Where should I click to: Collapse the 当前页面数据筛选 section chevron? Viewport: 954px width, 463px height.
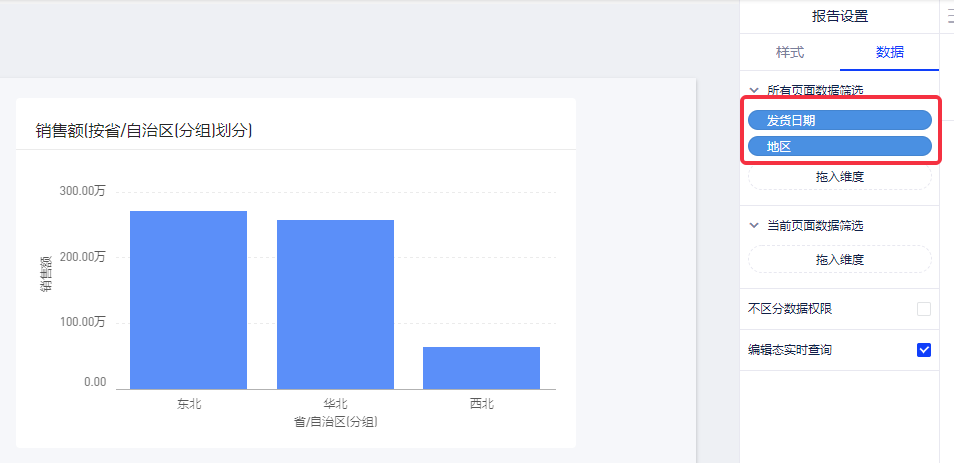click(754, 226)
